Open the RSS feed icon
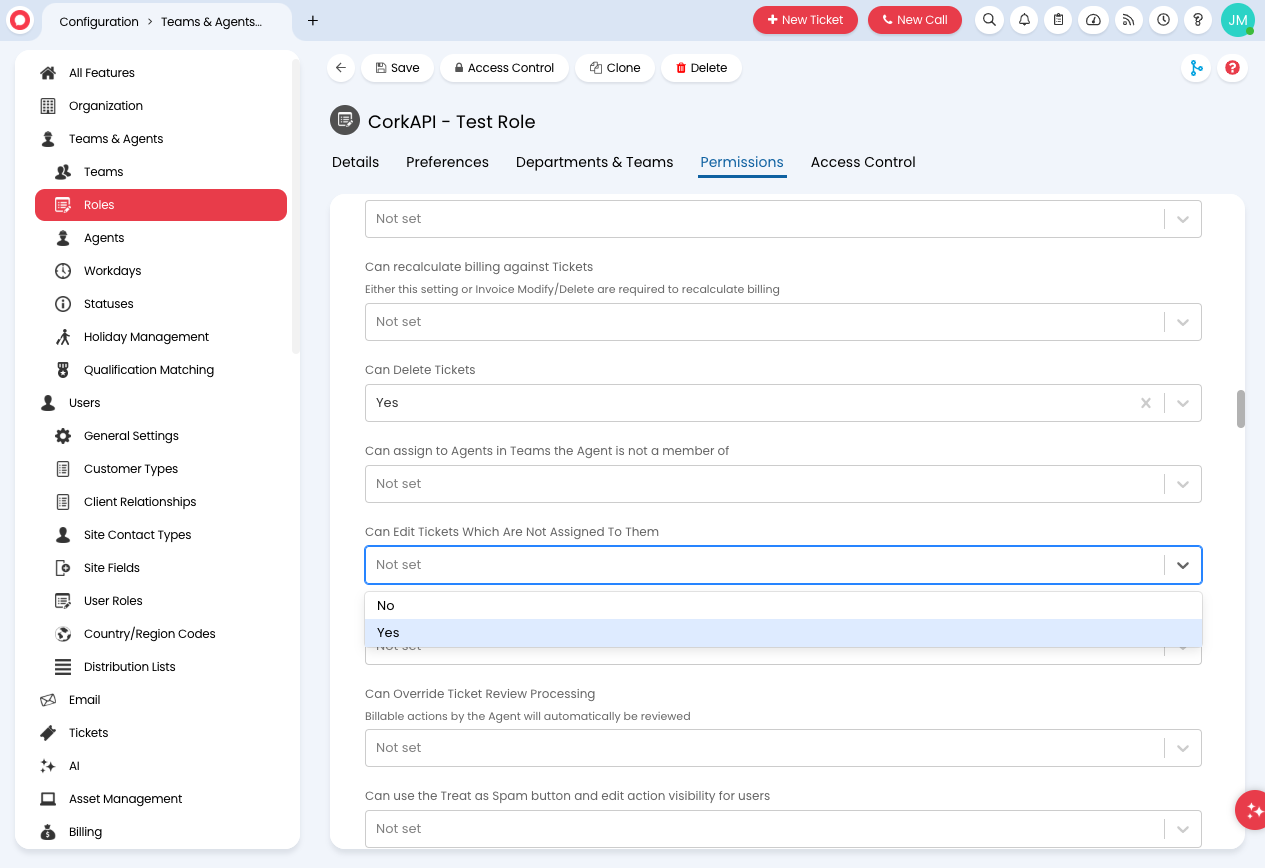Image resolution: width=1265 pixels, height=868 pixels. (1129, 20)
